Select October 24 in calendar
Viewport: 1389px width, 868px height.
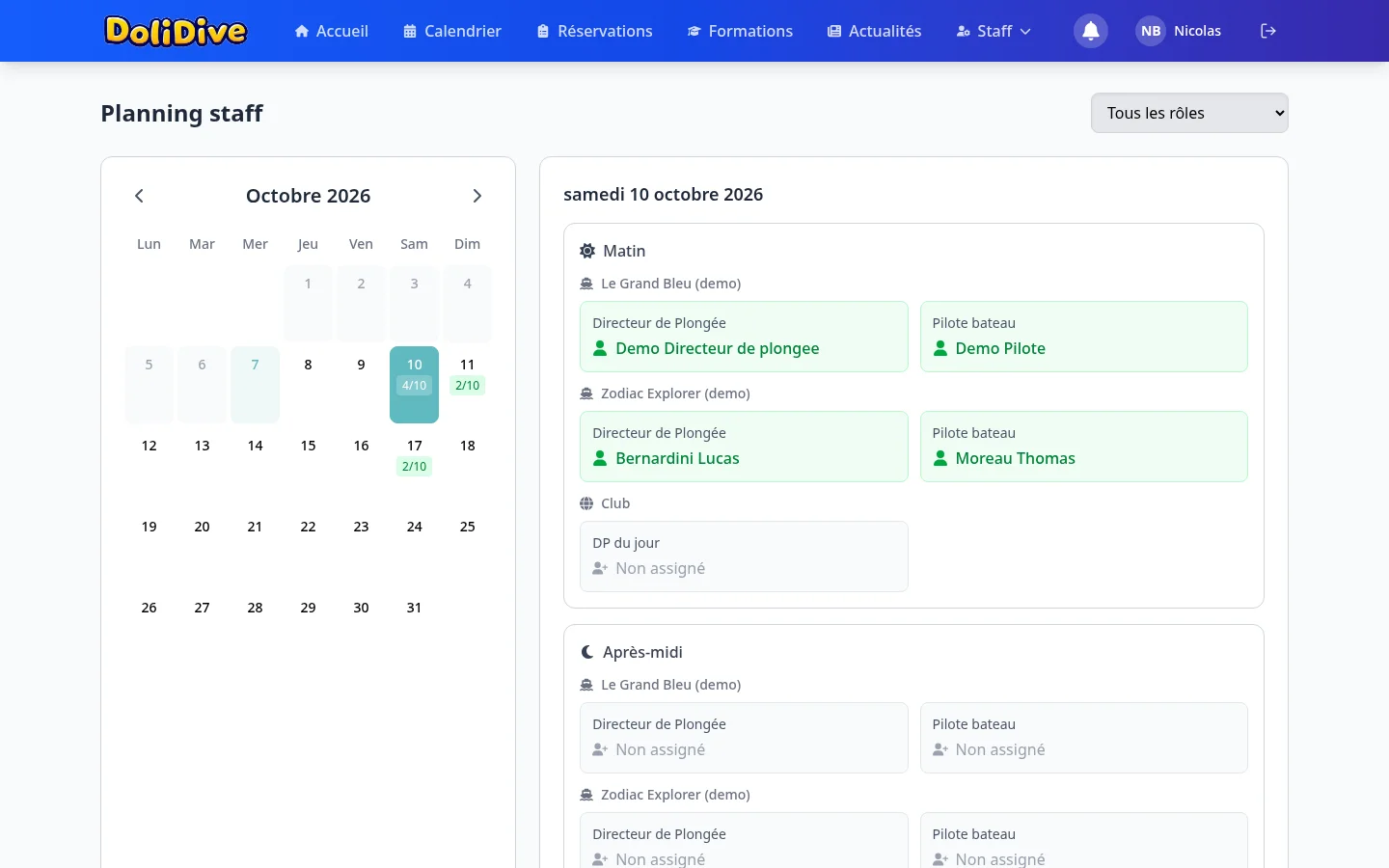(414, 547)
